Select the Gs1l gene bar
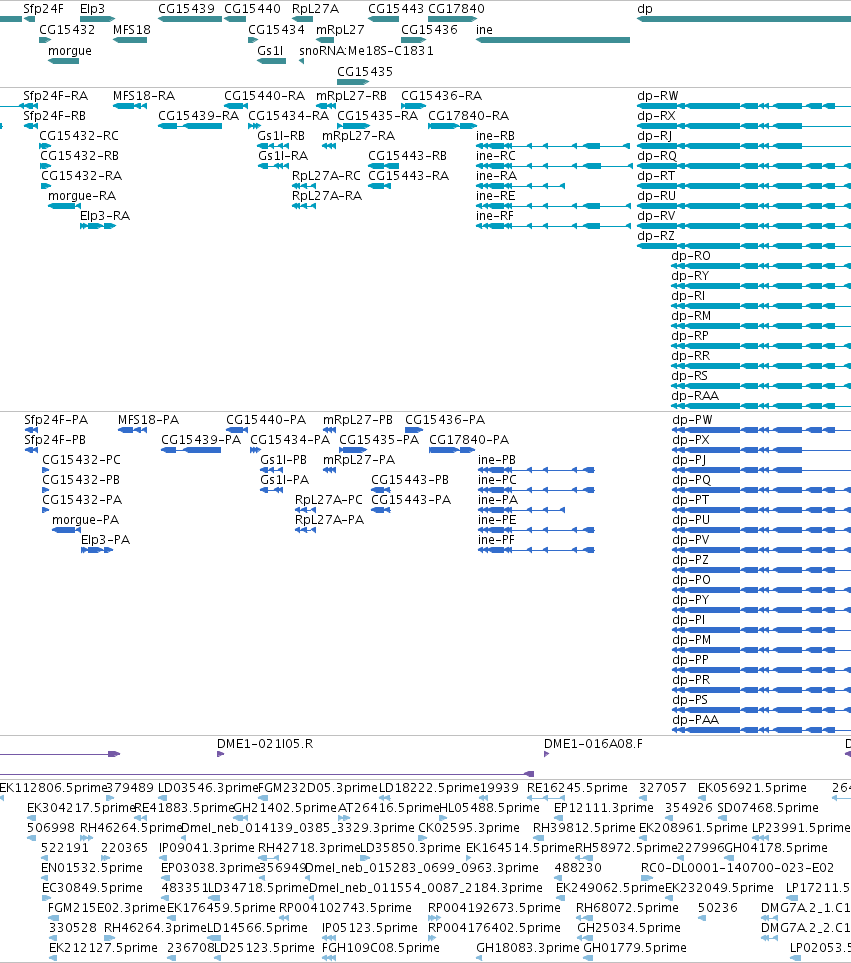Image resolution: width=851 pixels, height=963 pixels. coord(271,61)
